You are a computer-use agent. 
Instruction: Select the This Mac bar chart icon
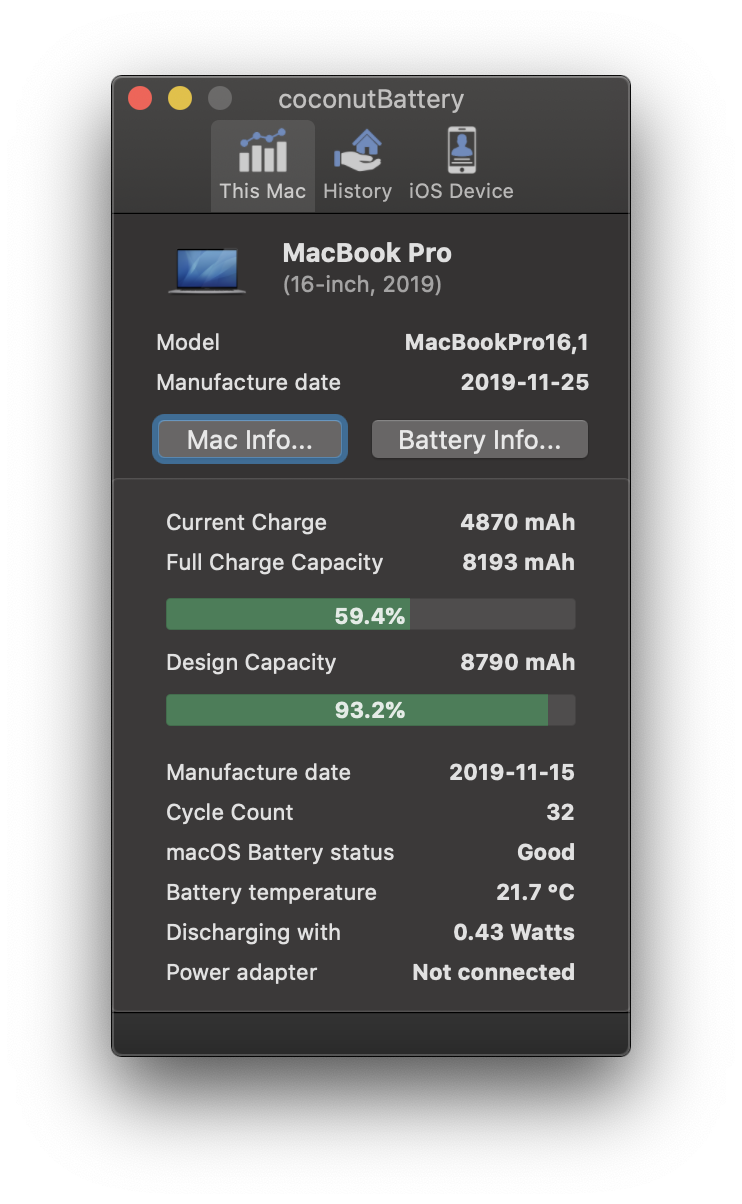pos(262,152)
